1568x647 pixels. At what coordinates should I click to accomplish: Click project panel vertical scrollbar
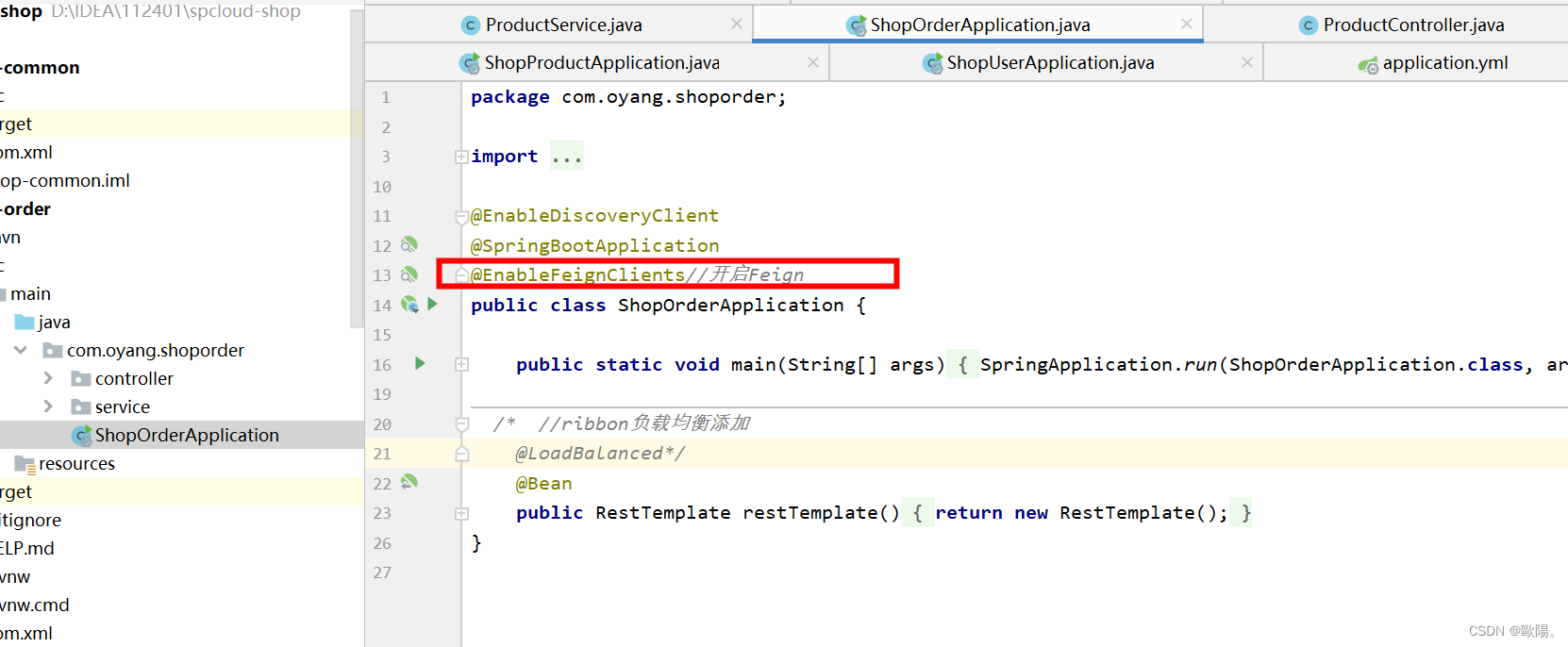coord(357,170)
